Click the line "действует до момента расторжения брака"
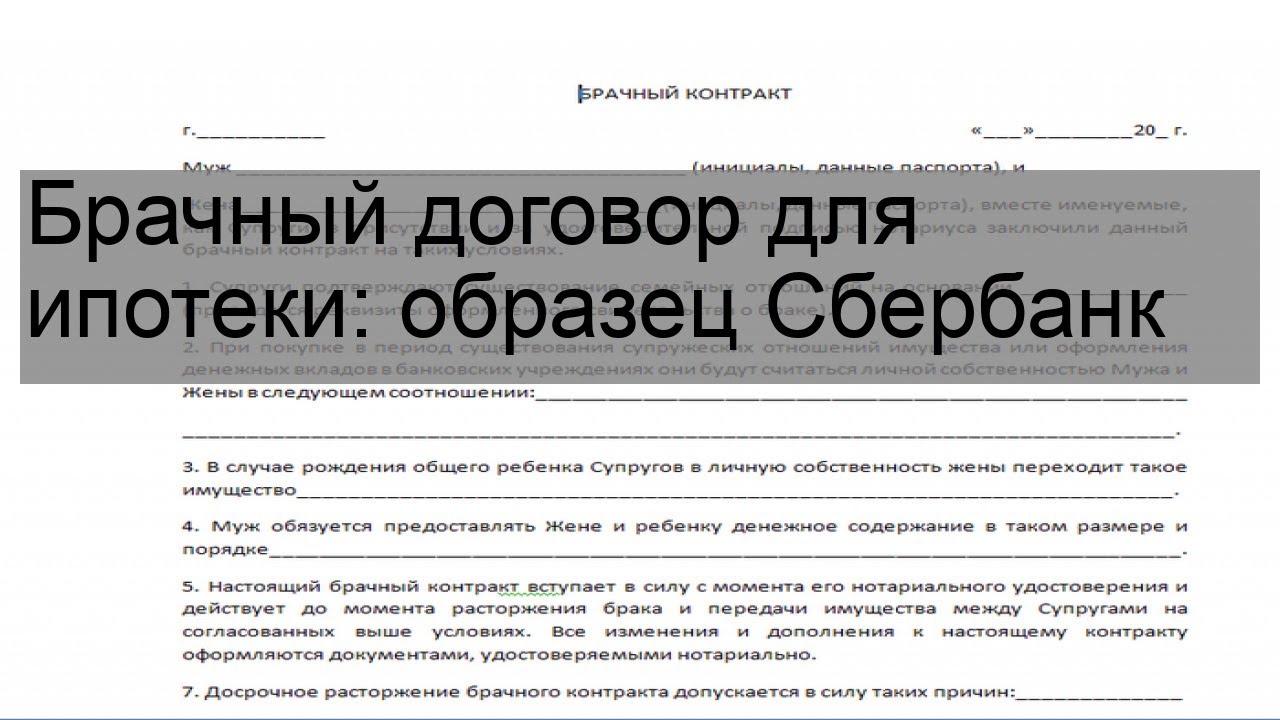The height and width of the screenshot is (720, 1280). tap(685, 609)
